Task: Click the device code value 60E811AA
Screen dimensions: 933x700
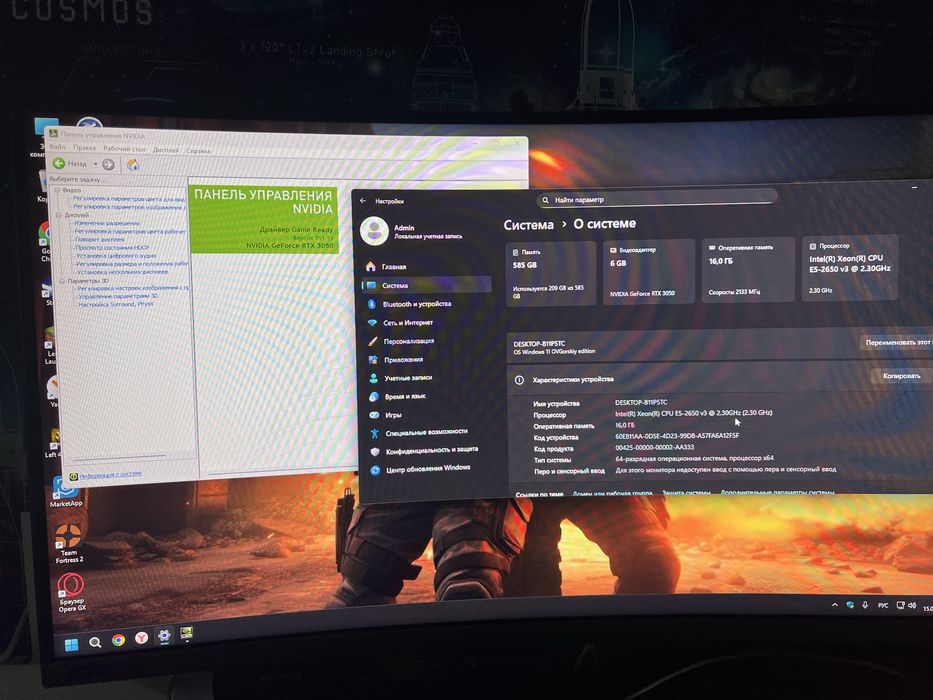Action: (677, 436)
